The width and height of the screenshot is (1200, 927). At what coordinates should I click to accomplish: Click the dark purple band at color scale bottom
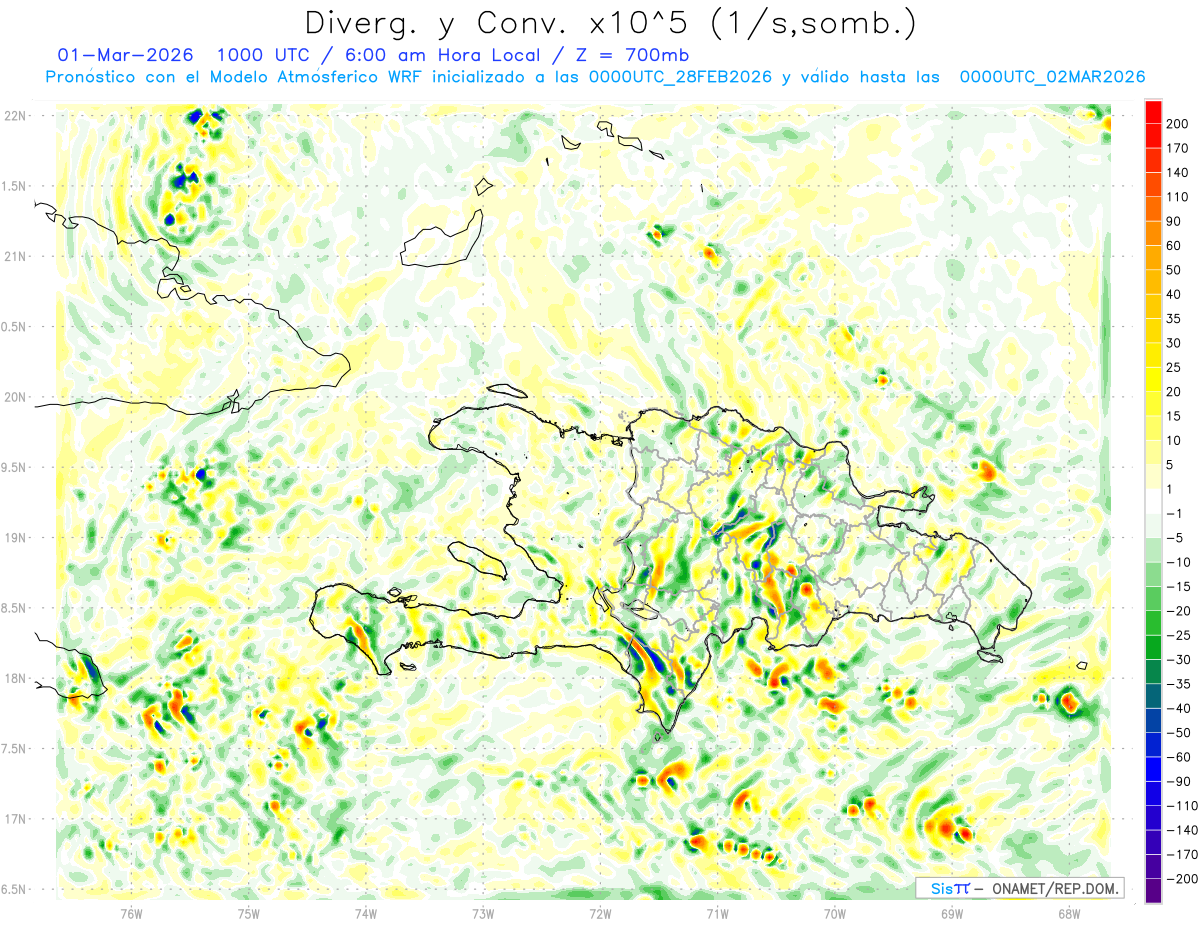[1153, 891]
